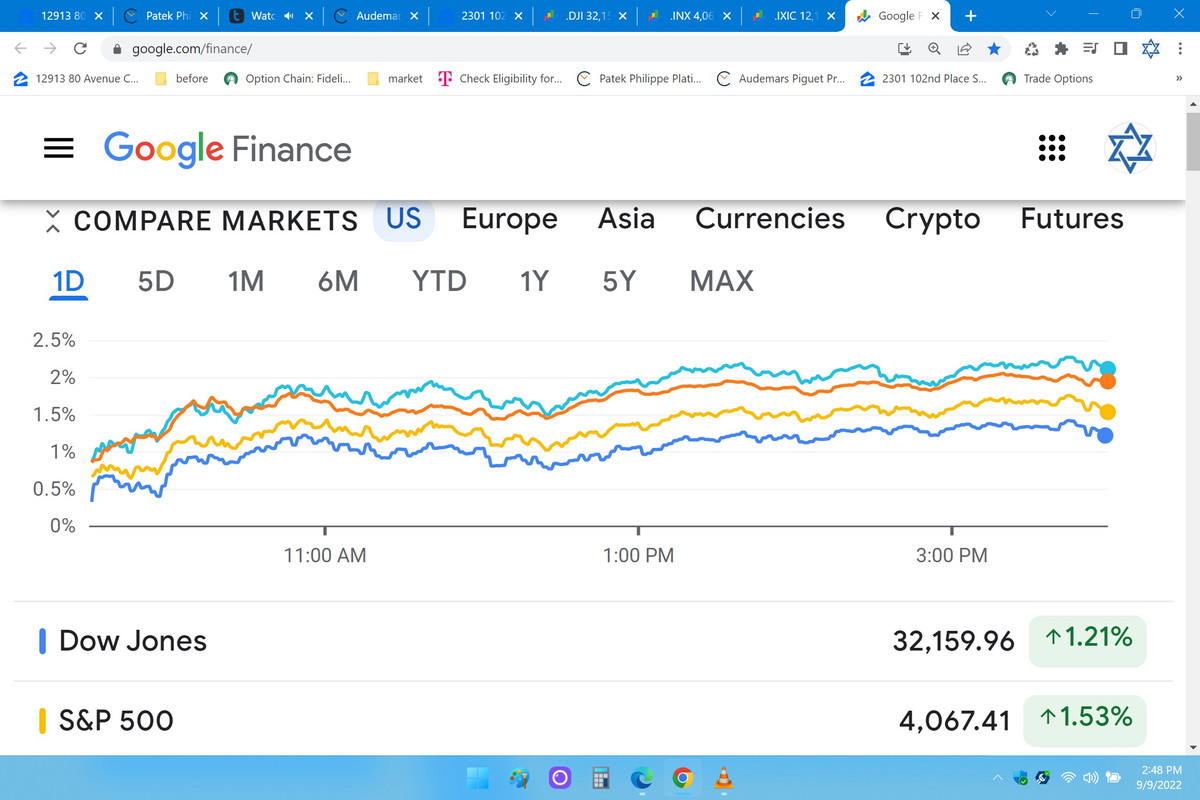This screenshot has width=1200, height=800.
Task: Go back with the browser back arrow
Action: (x=21, y=48)
